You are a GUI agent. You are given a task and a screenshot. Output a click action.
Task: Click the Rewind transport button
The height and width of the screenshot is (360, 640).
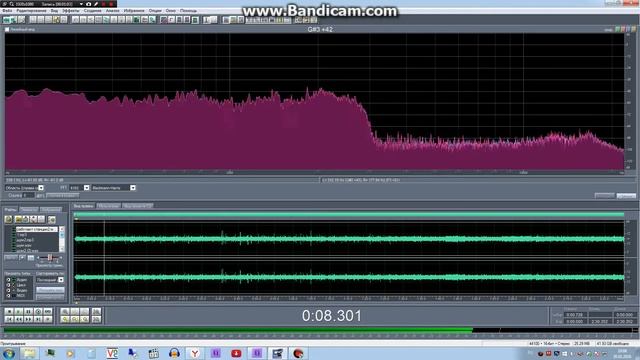coord(18,319)
